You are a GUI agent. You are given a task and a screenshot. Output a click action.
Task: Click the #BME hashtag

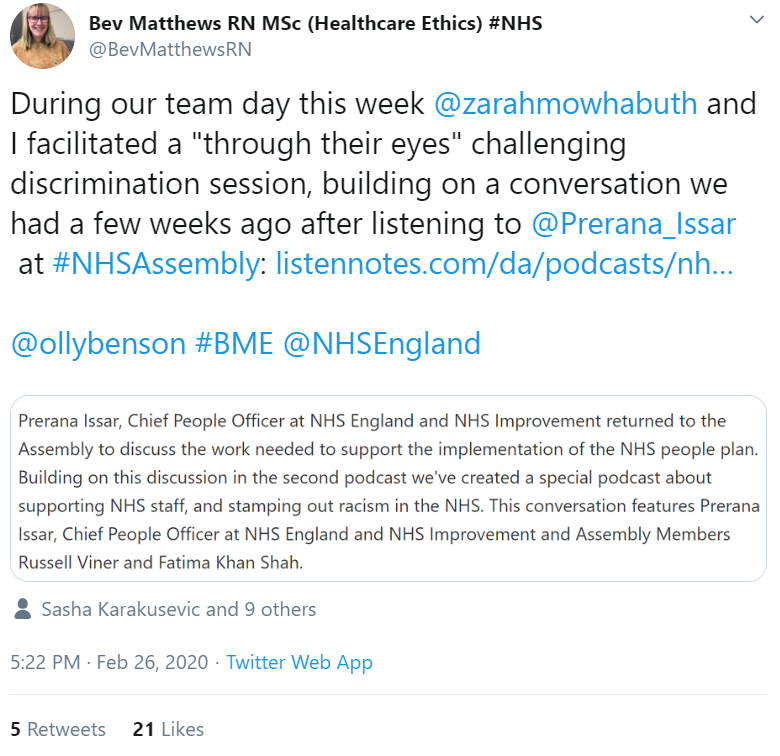click(x=234, y=344)
